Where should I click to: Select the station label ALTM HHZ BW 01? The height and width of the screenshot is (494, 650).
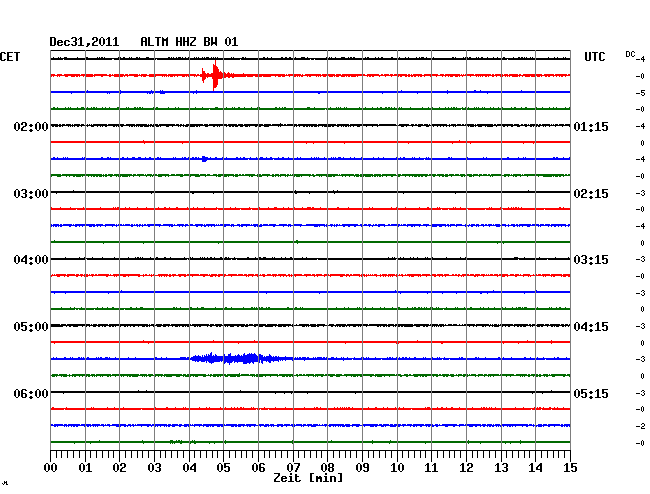189,42
